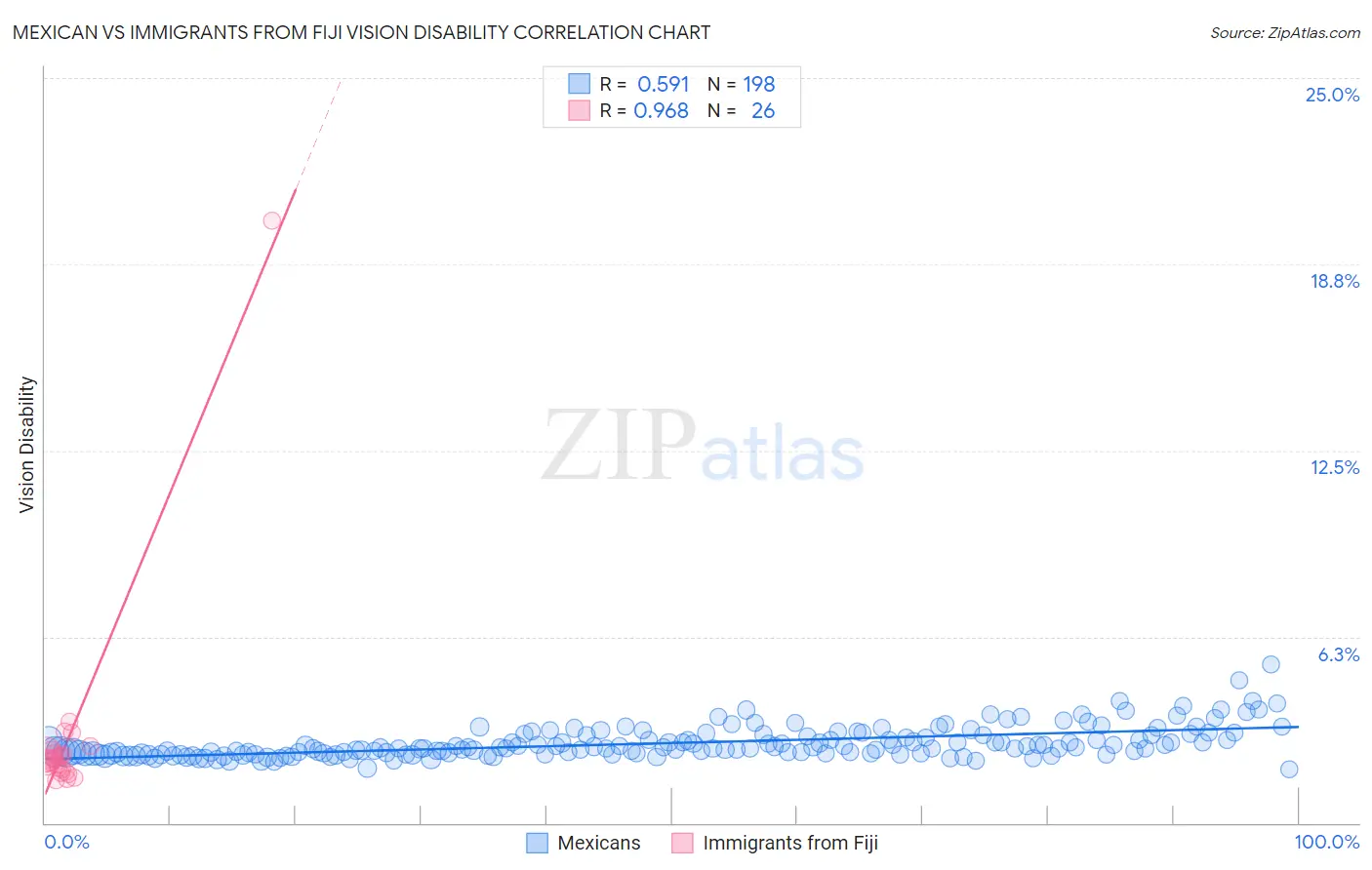Viewport: 1372px width, 870px height.
Task: Click the 6.3% y-axis label
Action: click(1338, 654)
